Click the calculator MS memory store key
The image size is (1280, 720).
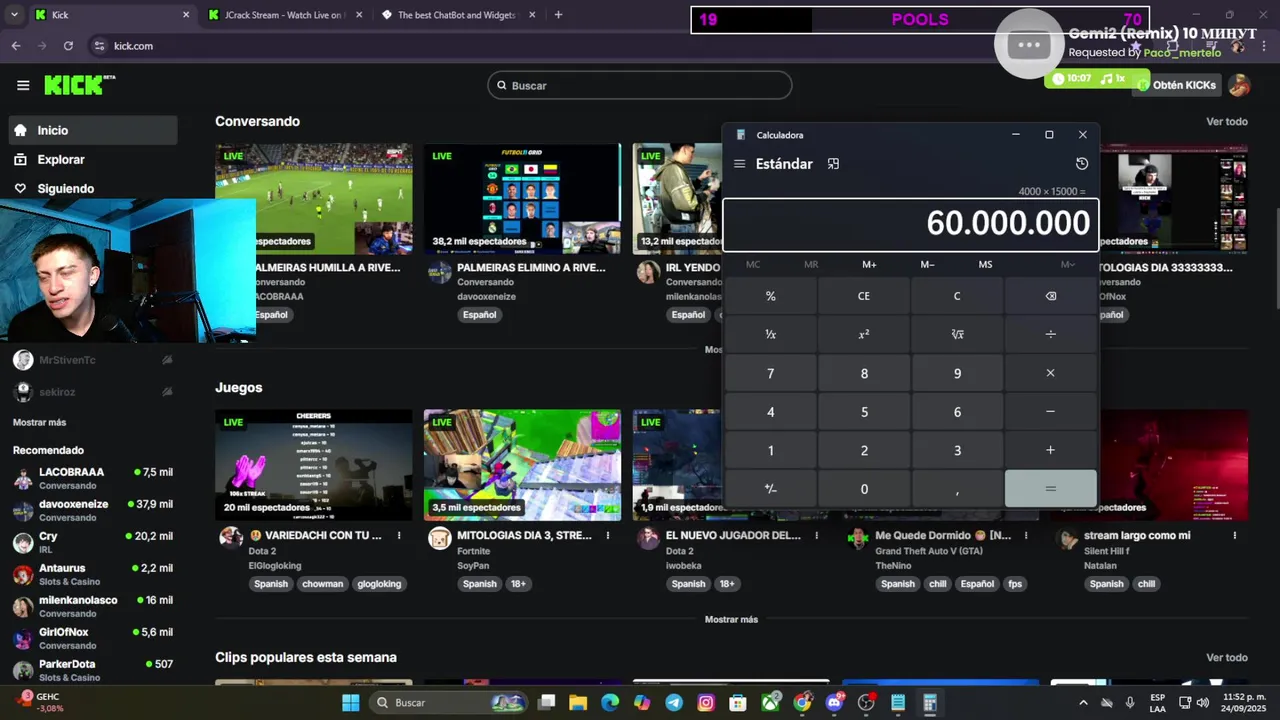click(985, 265)
